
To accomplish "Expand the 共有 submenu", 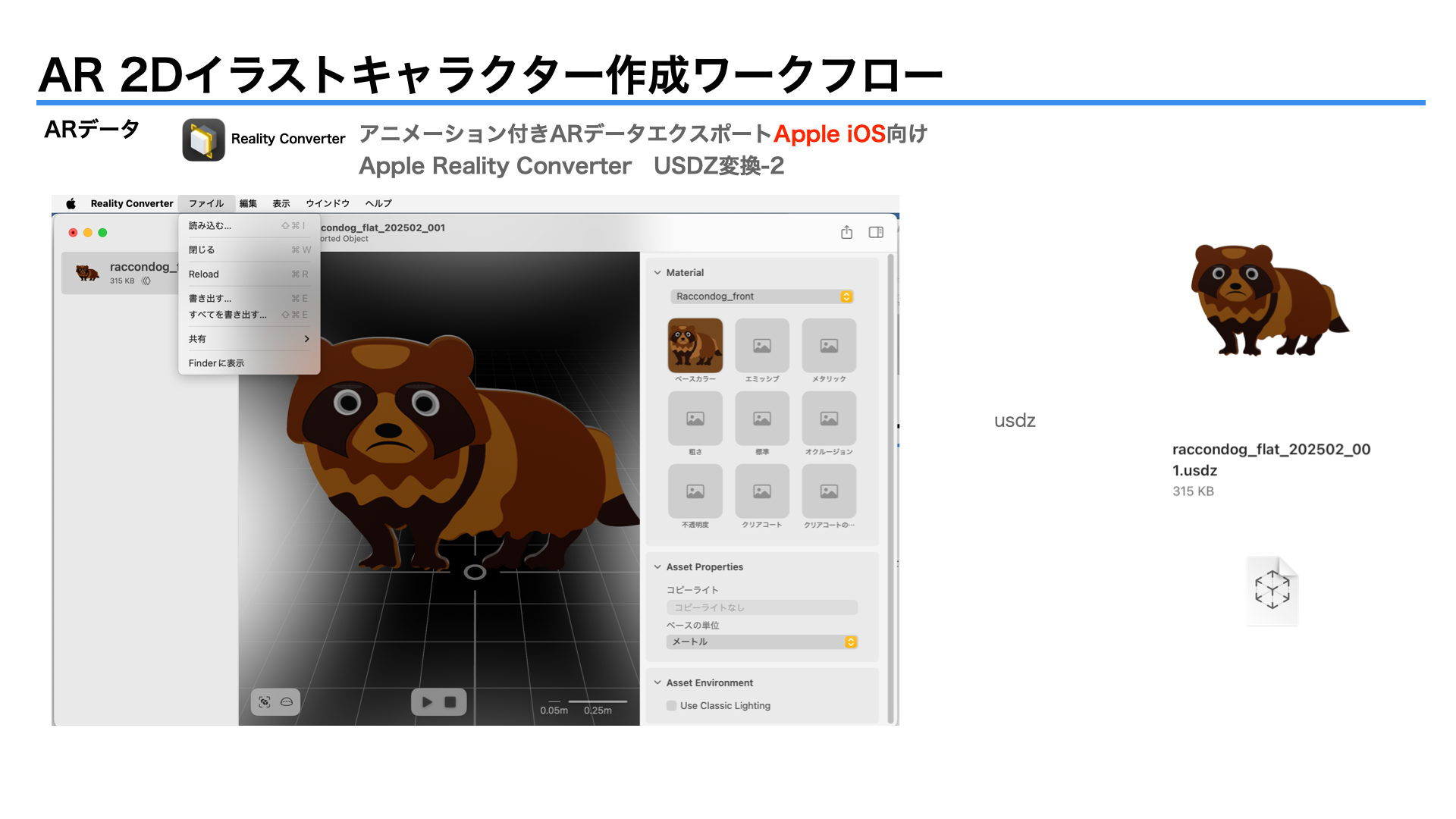I will tap(249, 339).
